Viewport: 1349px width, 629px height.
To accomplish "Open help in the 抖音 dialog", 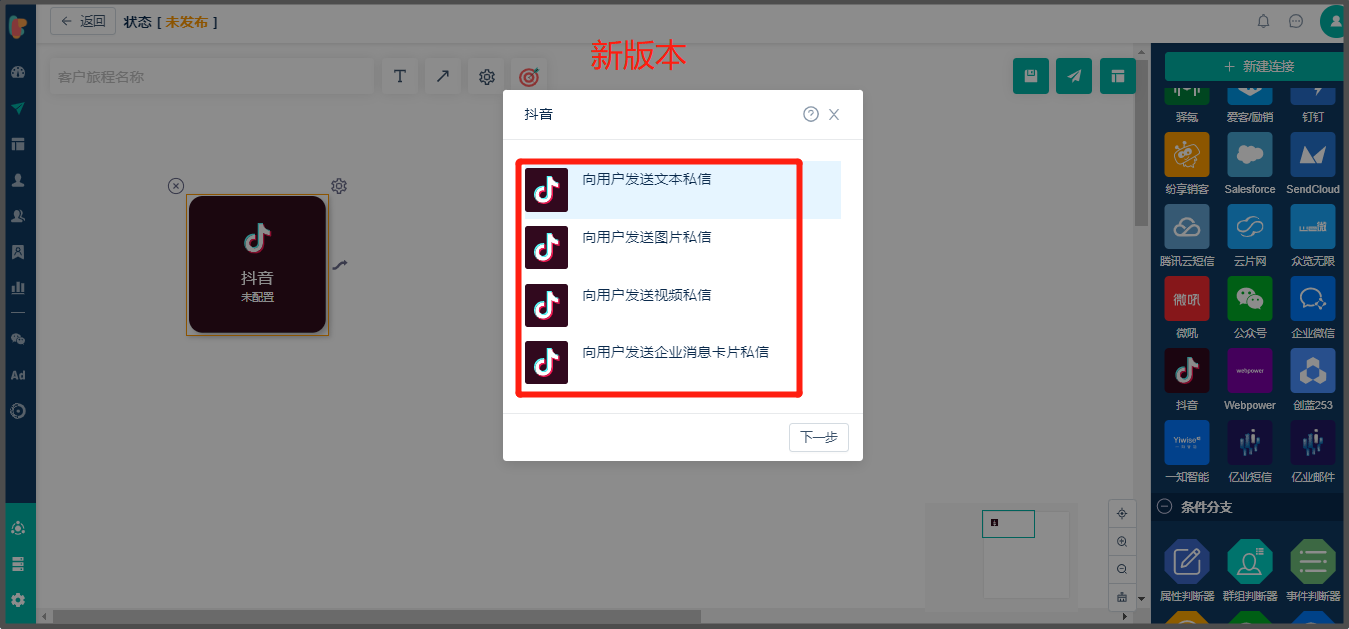I will point(811,115).
